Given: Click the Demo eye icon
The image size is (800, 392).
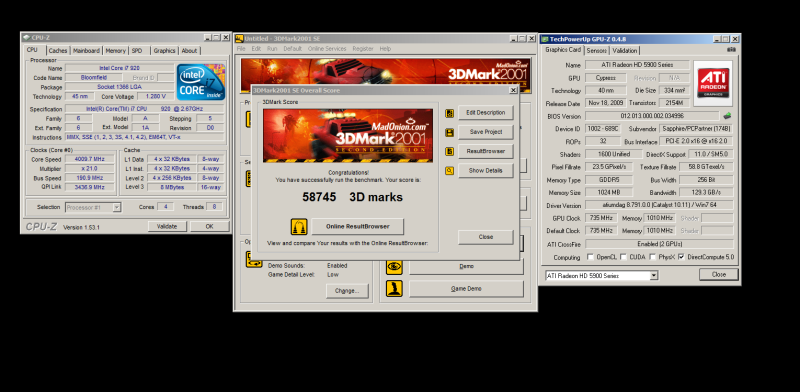Looking at the screenshot, I should (x=394, y=266).
